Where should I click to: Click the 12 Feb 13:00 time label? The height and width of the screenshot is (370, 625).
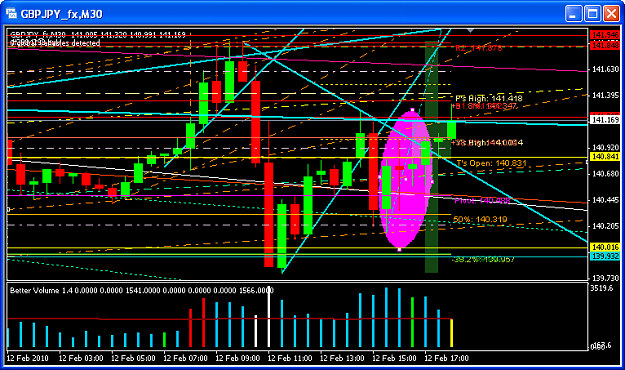[x=342, y=358]
